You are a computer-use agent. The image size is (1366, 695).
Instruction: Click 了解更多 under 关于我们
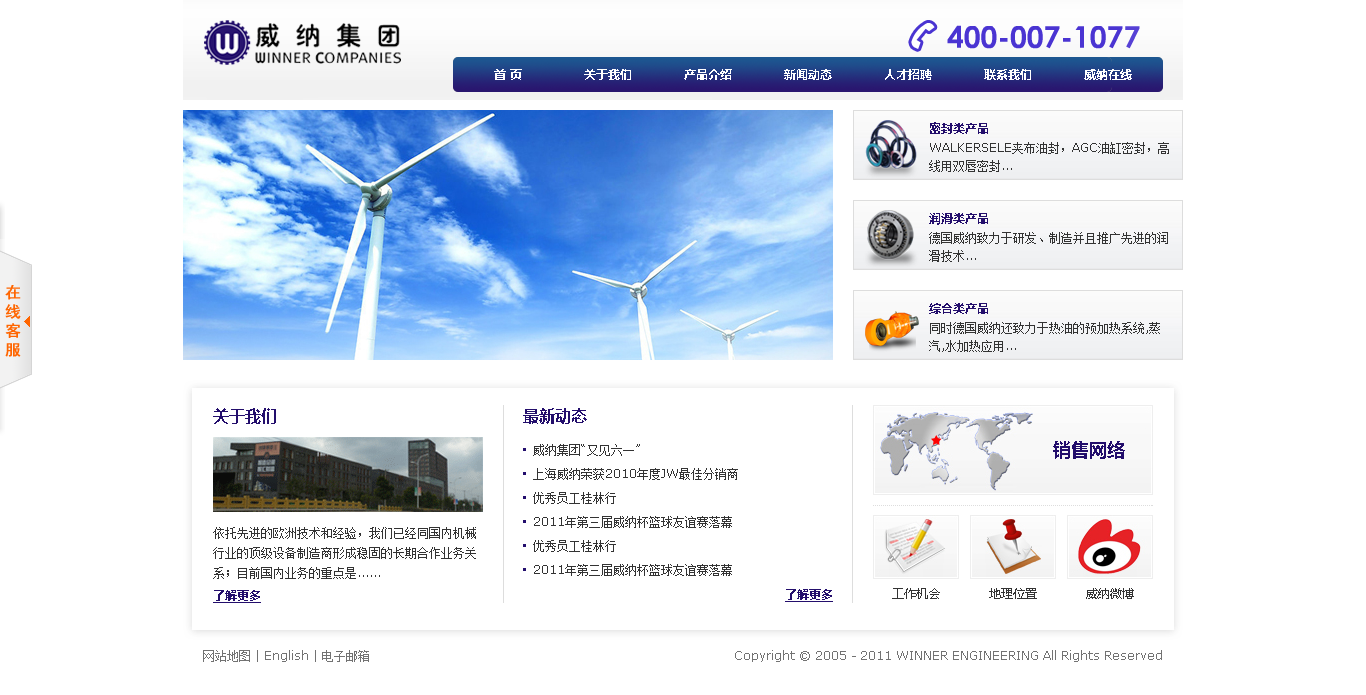pyautogui.click(x=237, y=596)
